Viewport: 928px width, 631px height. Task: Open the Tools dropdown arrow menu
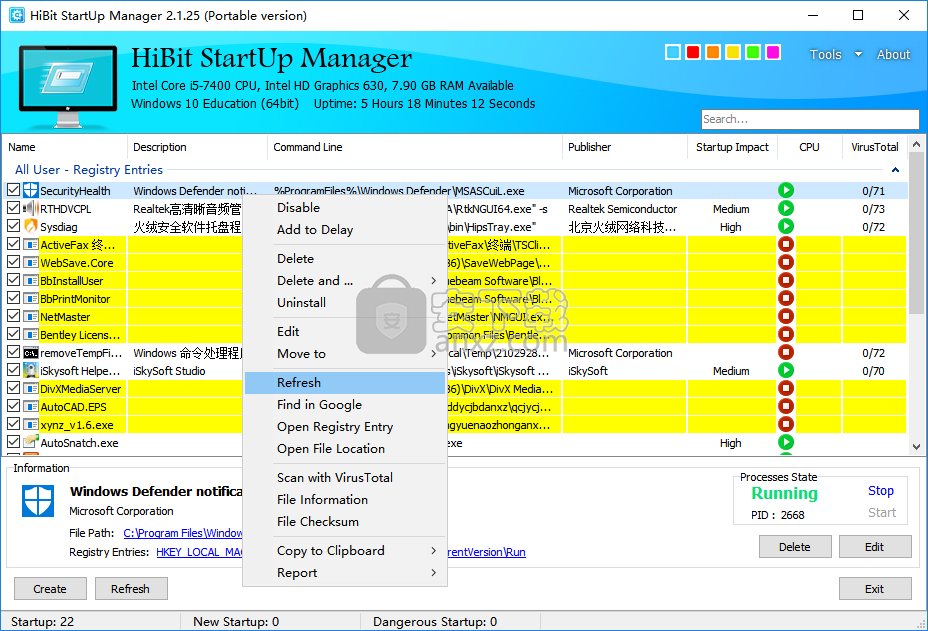[858, 55]
